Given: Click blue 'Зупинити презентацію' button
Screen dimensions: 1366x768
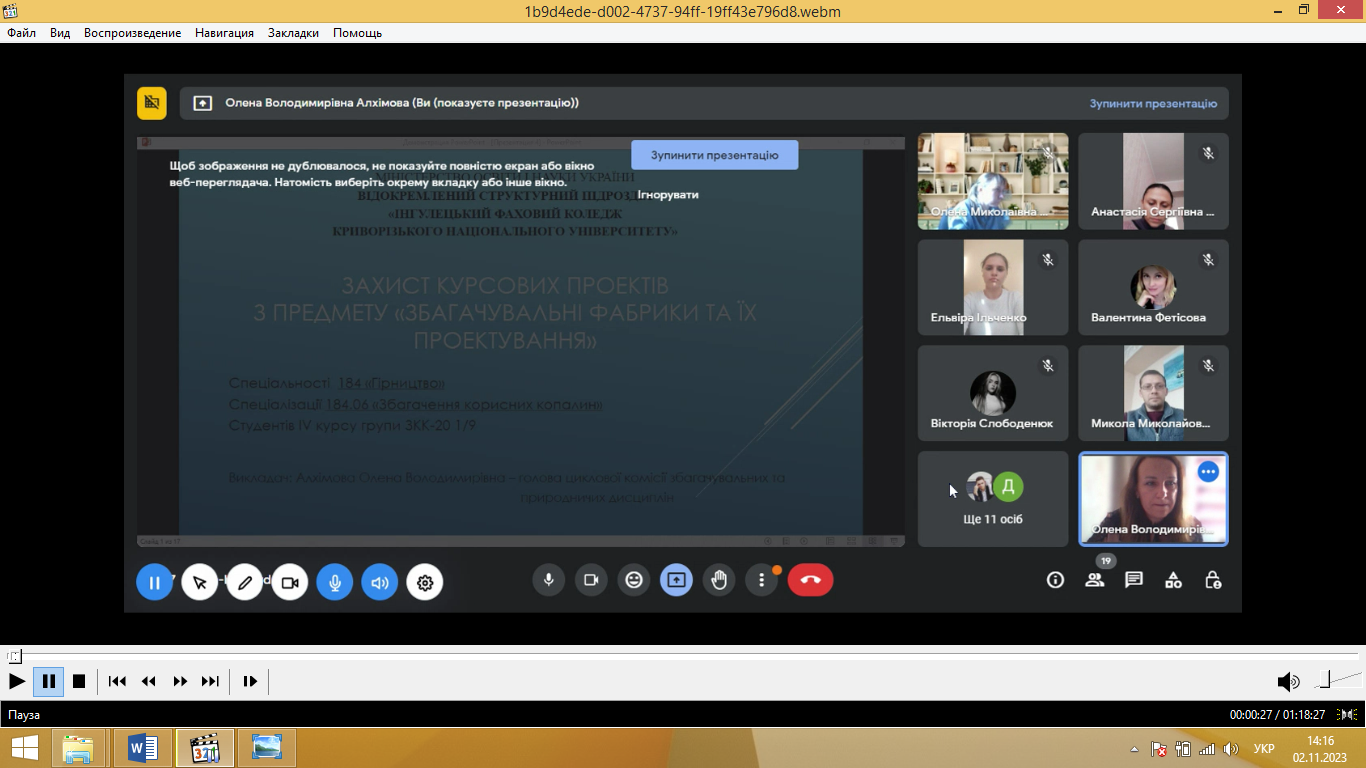Looking at the screenshot, I should (x=714, y=155).
